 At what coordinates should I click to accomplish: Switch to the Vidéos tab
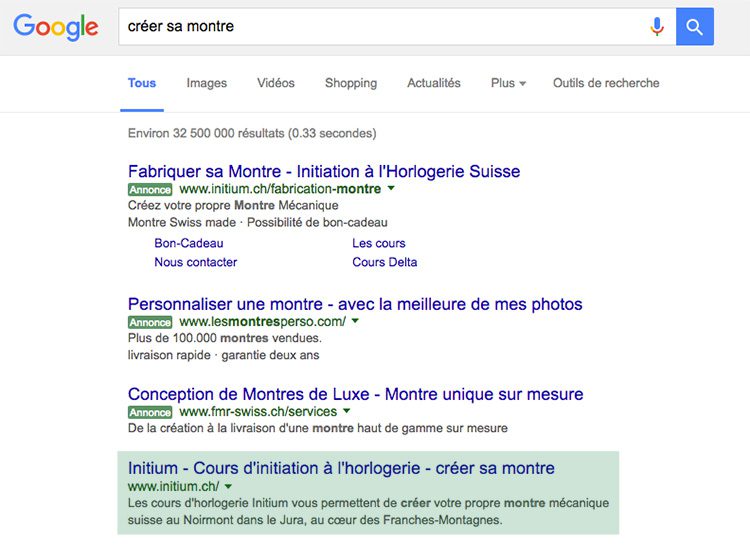pos(276,83)
